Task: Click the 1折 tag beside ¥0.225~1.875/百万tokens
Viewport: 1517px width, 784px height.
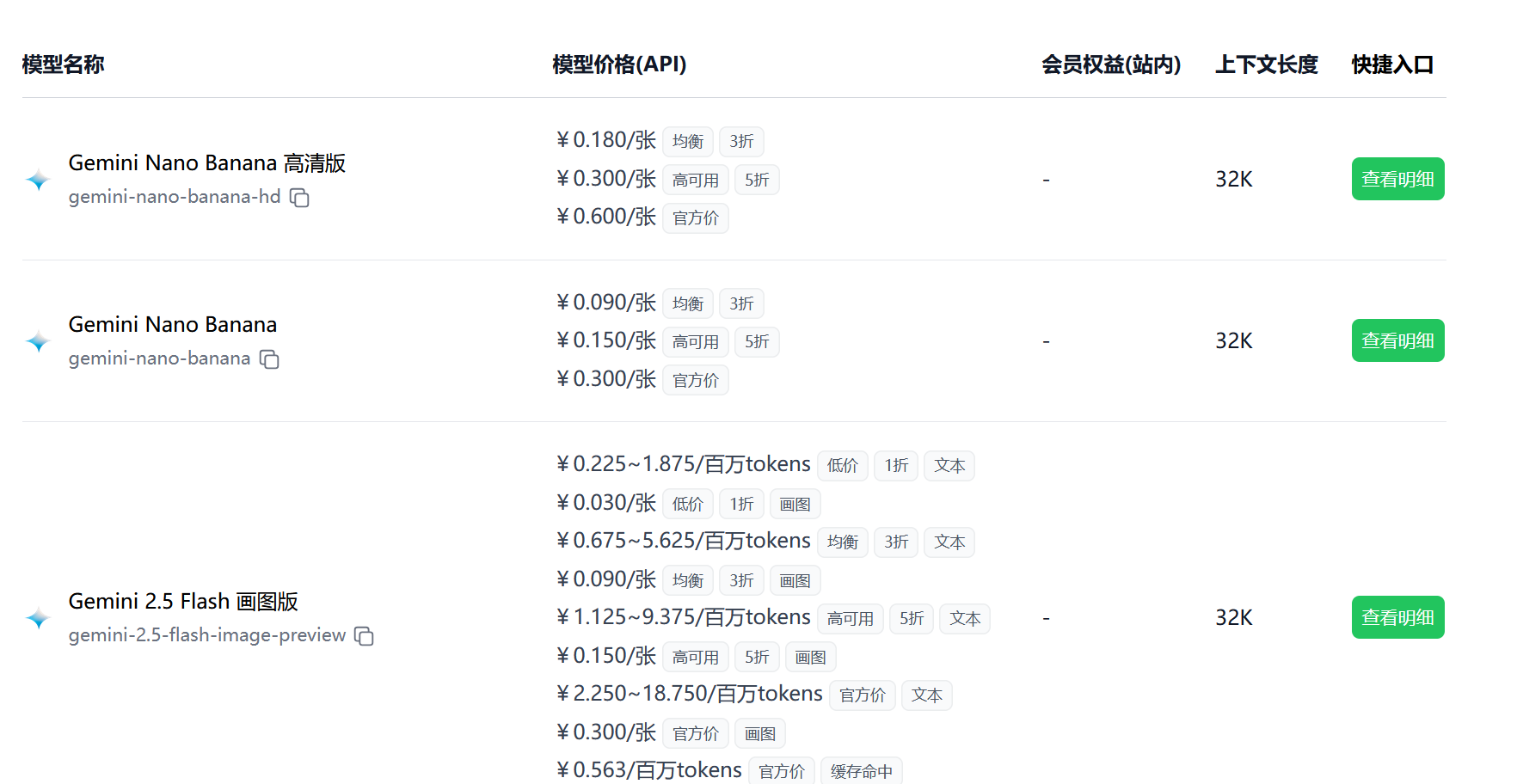Action: tap(895, 465)
